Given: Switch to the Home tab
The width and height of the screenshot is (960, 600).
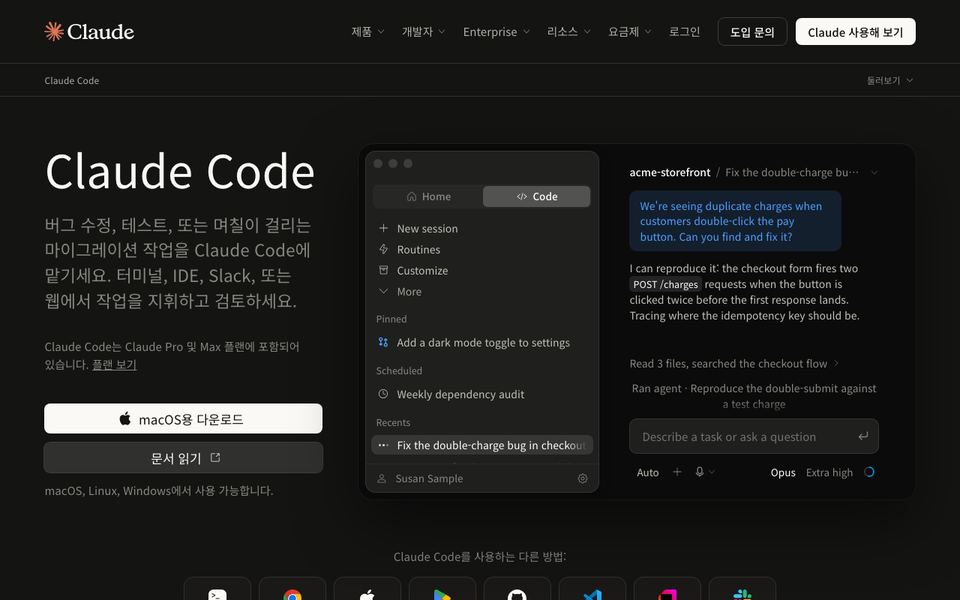Looking at the screenshot, I should coord(428,197).
